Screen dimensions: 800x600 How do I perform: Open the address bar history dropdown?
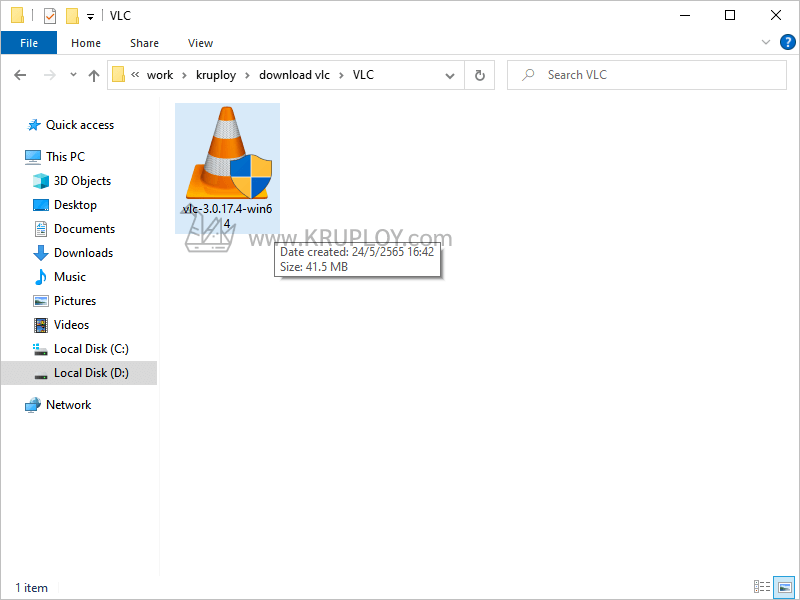tap(449, 76)
